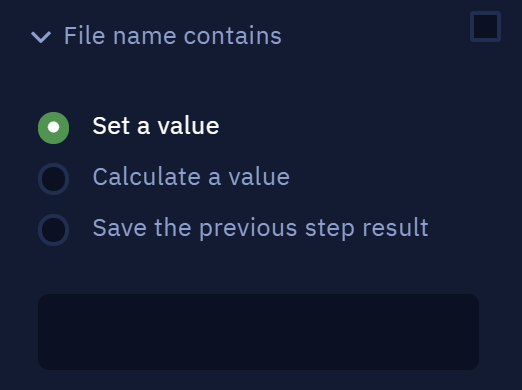Tick the checkbox beside File name contains

tap(485, 26)
